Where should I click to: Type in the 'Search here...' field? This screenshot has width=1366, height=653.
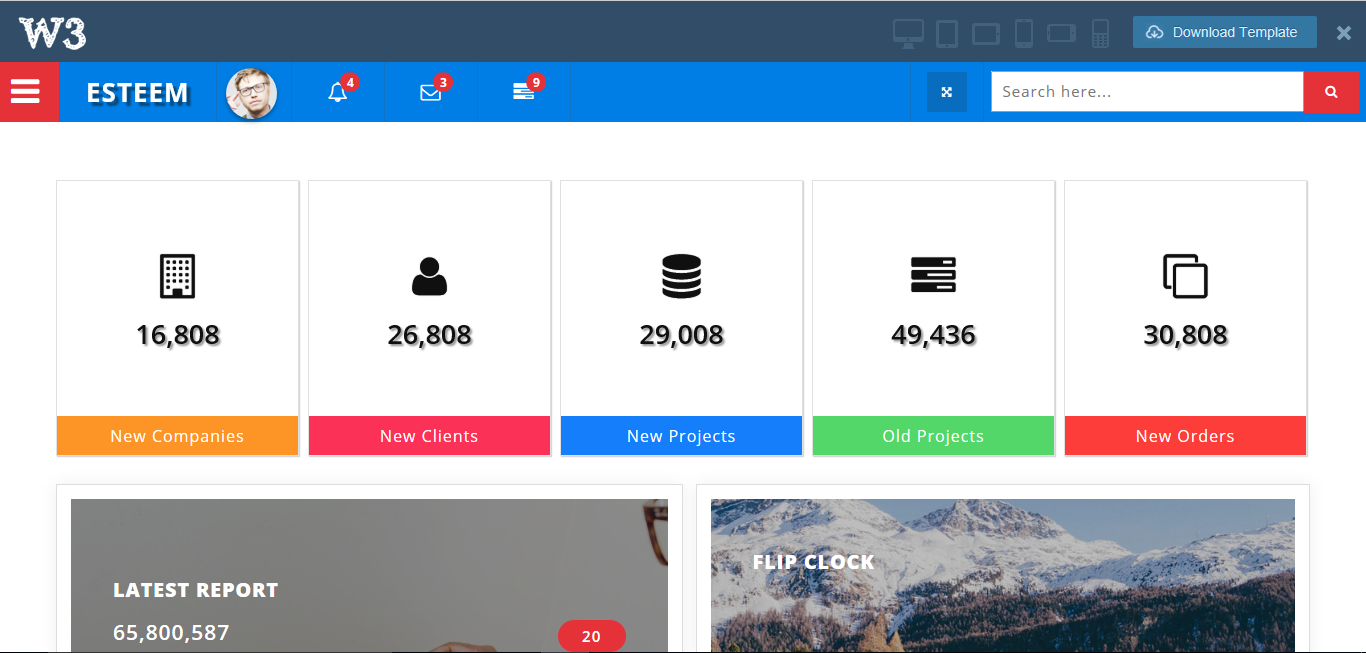[x=1146, y=92]
